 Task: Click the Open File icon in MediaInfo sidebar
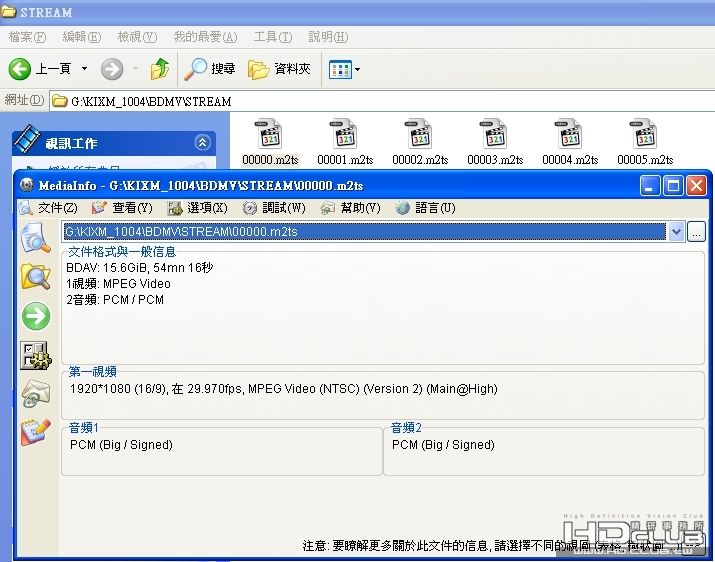point(36,237)
